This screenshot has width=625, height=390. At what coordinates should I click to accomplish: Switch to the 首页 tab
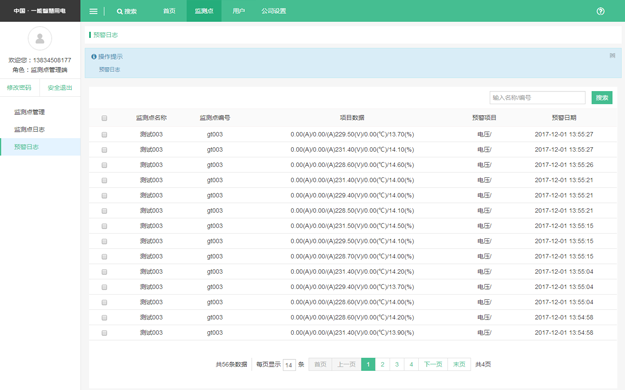pyautogui.click(x=169, y=11)
